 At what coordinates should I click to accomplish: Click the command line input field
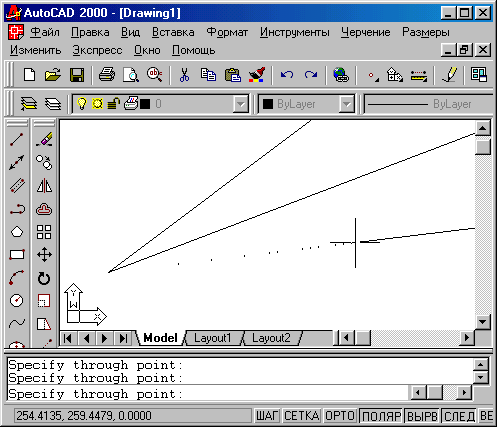[207, 394]
